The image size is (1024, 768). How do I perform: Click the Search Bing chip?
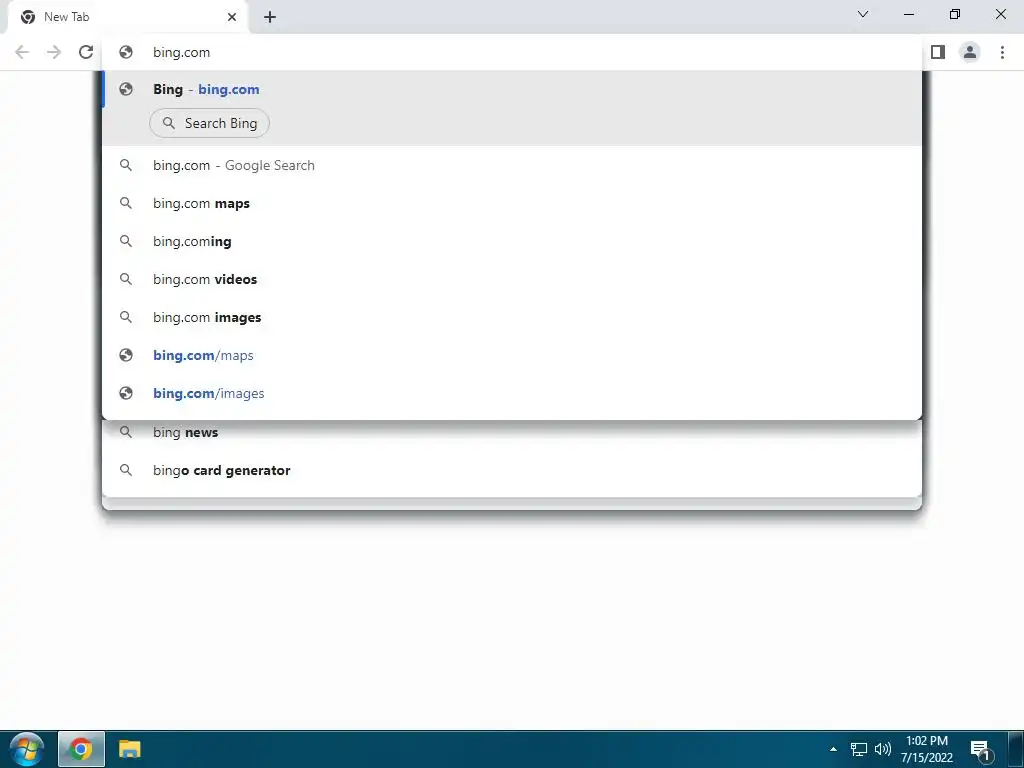tap(210, 123)
